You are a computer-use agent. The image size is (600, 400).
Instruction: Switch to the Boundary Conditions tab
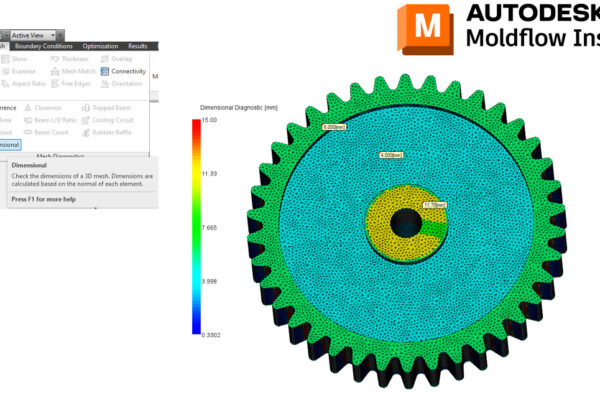coord(44,46)
